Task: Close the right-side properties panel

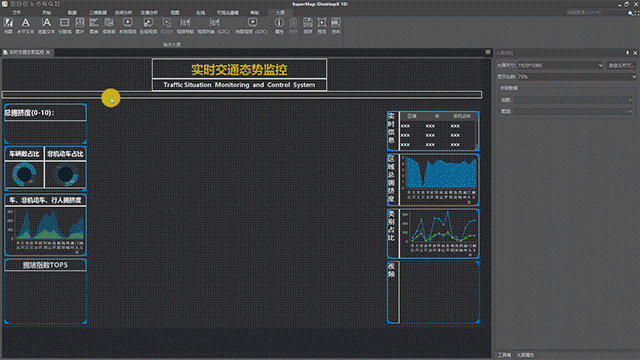Action: 635,53
